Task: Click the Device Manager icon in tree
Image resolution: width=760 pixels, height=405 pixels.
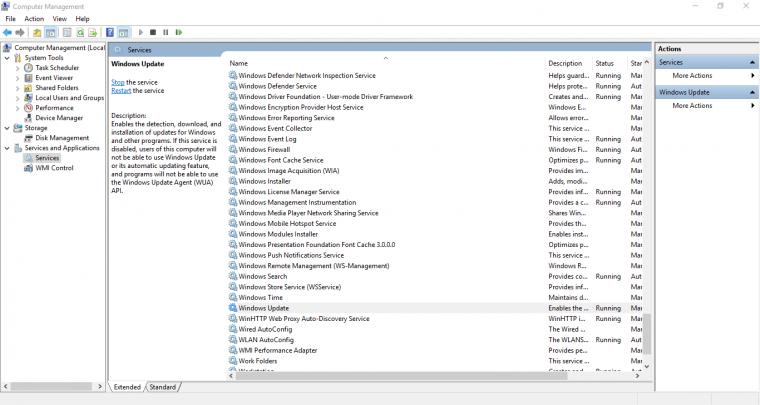Action: point(29,118)
